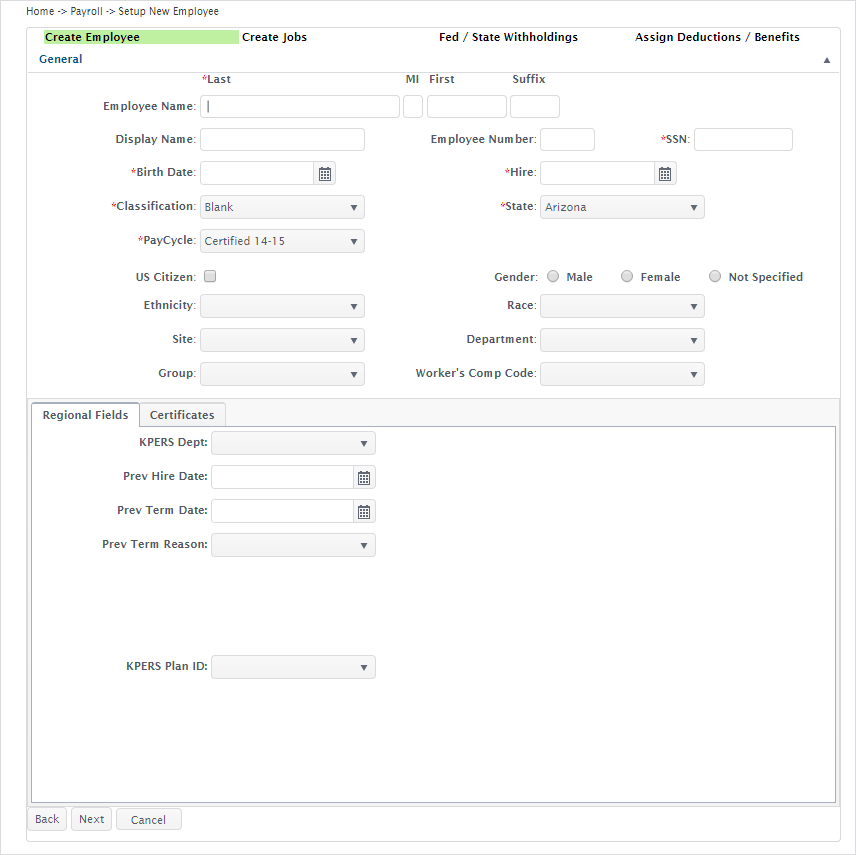Open the KPERS Plan ID dropdown

point(293,667)
